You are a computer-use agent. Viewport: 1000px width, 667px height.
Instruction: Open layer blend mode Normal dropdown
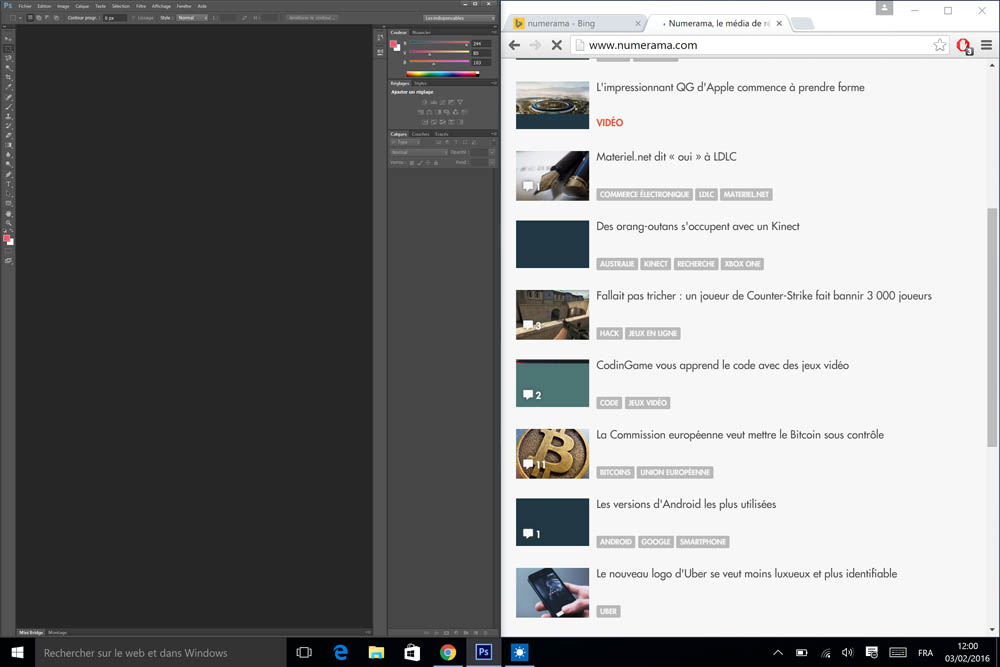click(x=419, y=152)
